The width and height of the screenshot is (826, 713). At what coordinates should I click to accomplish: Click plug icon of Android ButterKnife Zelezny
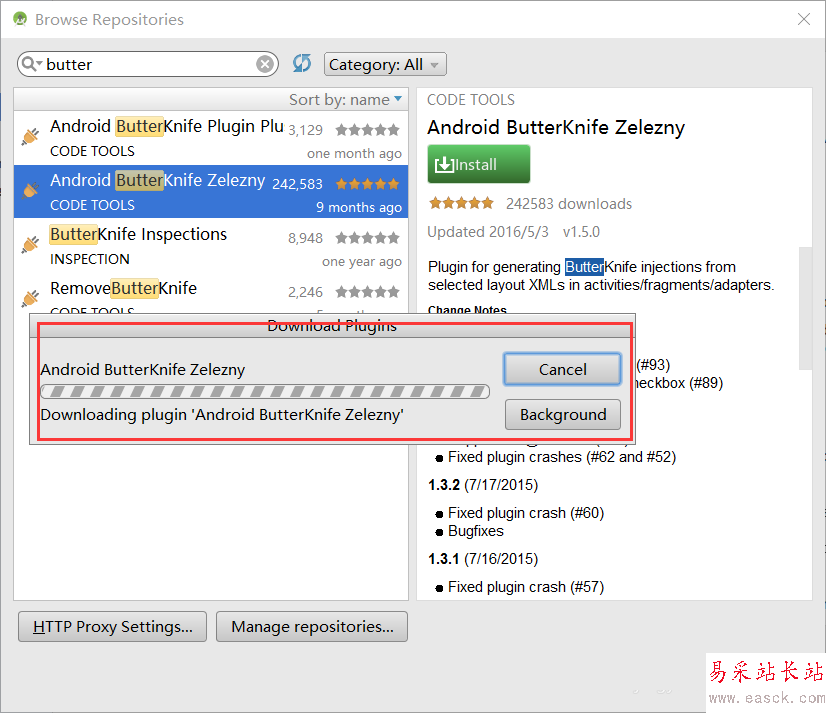[x=31, y=190]
